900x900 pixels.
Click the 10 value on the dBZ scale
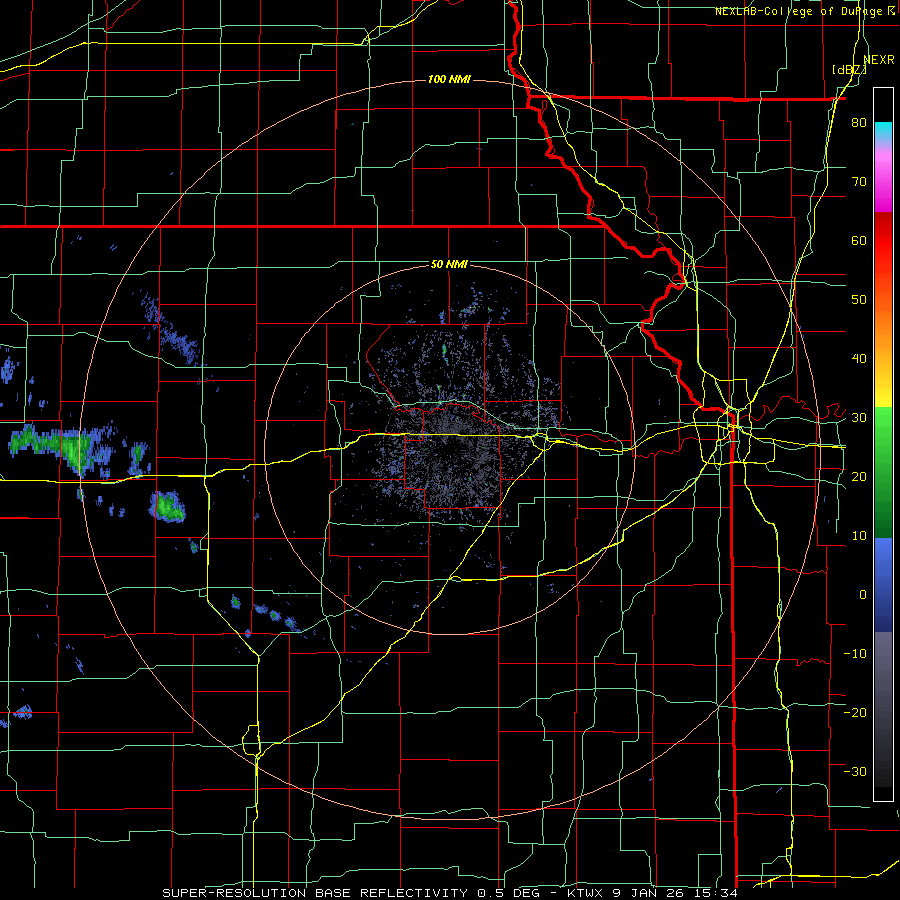[859, 536]
